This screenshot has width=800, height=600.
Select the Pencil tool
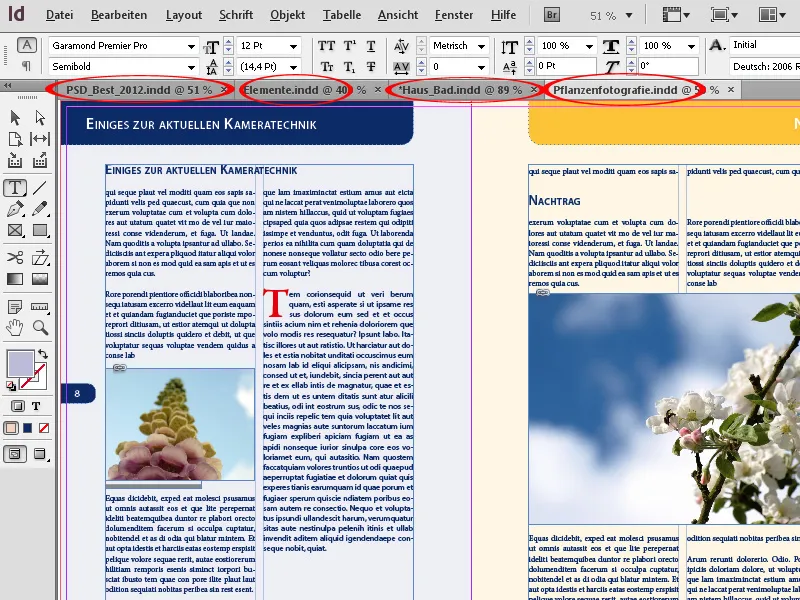pyautogui.click(x=40, y=209)
